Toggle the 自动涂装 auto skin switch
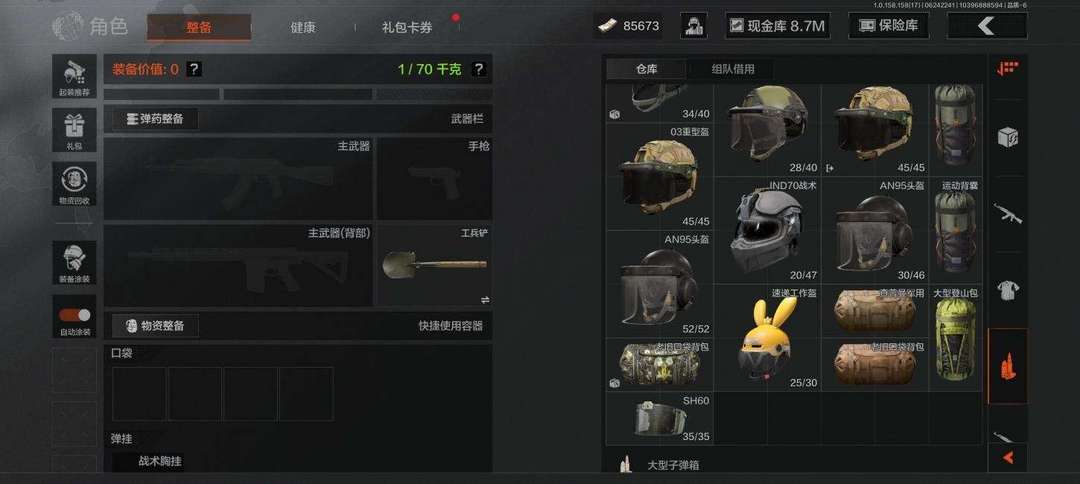This screenshot has width=1080, height=484. [74, 315]
